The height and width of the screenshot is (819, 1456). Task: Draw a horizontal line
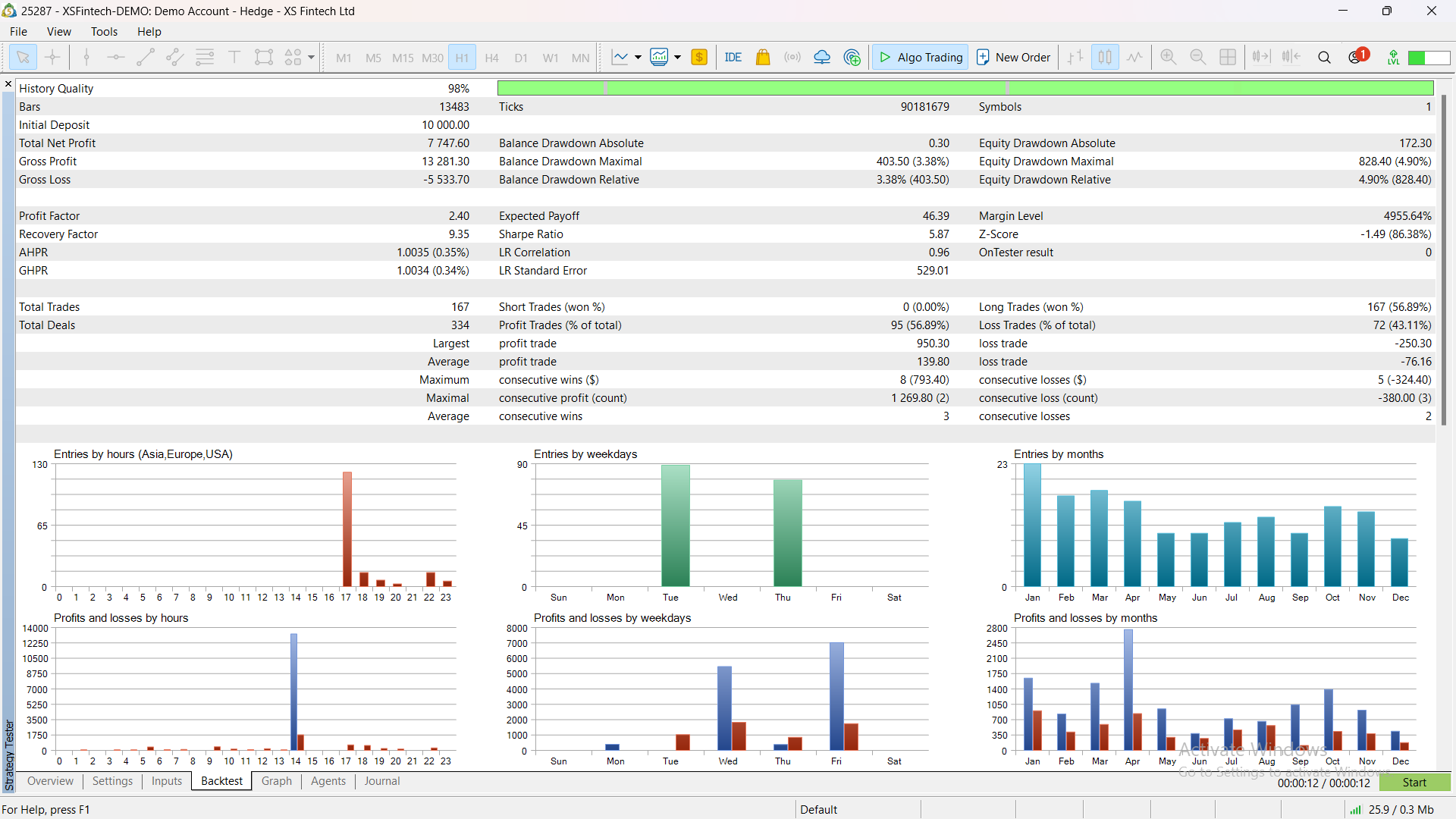point(116,57)
